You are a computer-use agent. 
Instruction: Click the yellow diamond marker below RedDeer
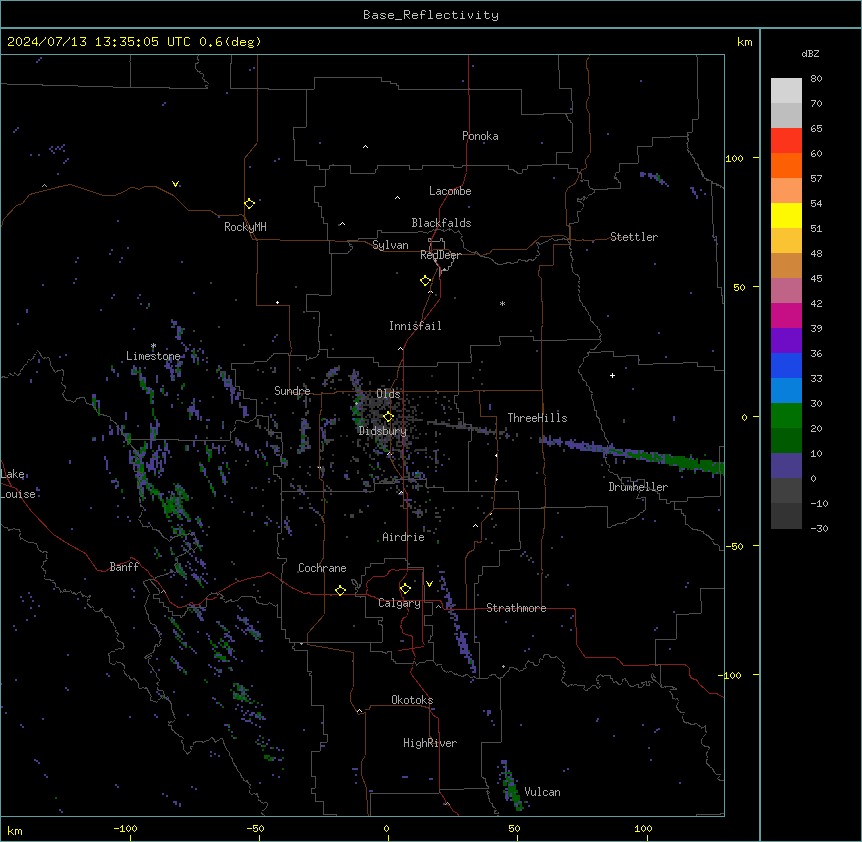coord(425,281)
